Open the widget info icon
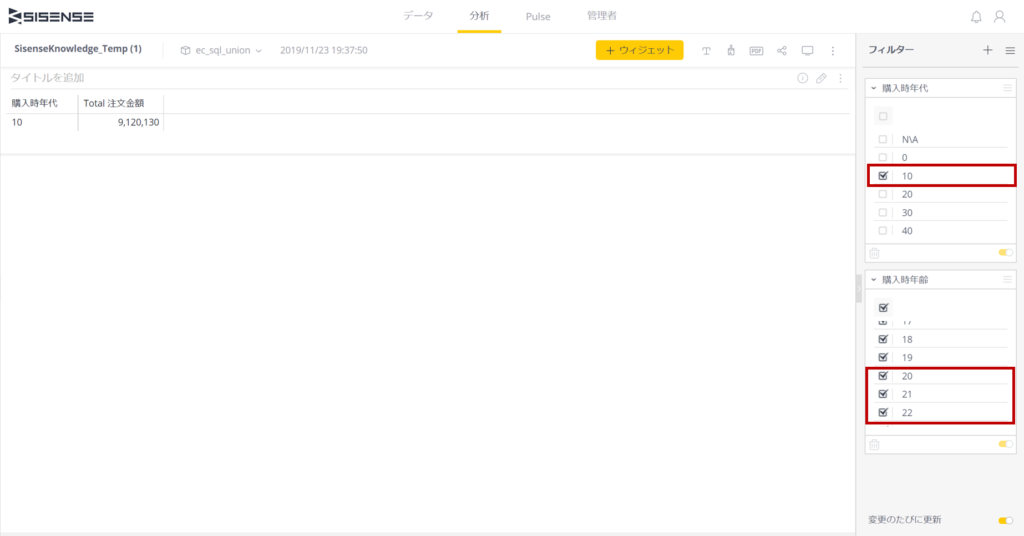The height and width of the screenshot is (536, 1024). point(802,78)
